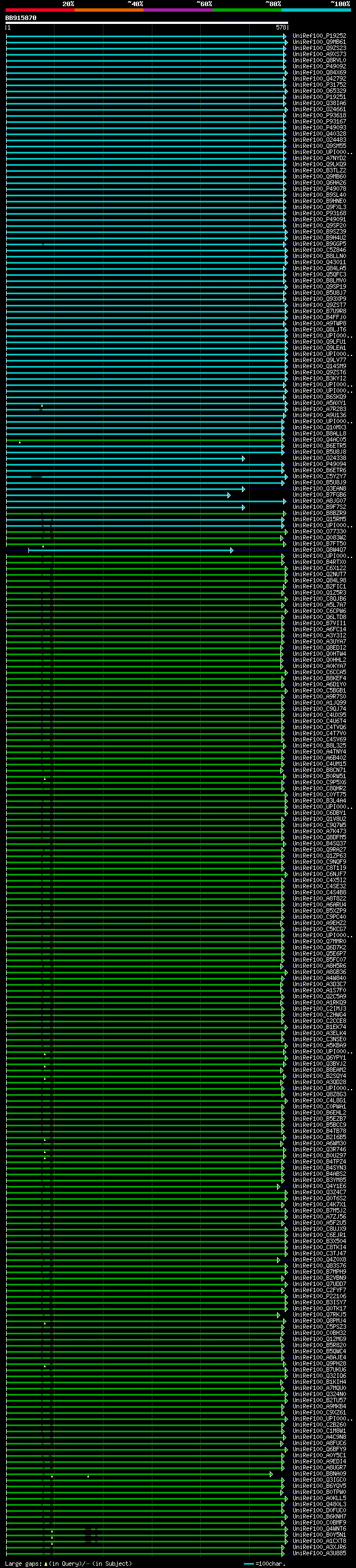Select hit label UniRef100_B3TLZ2
The width and height of the screenshot is (356, 1568).
tap(319, 170)
